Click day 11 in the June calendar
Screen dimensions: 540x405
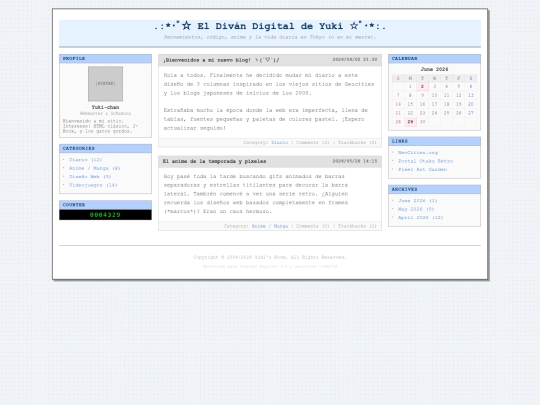pos(446,95)
